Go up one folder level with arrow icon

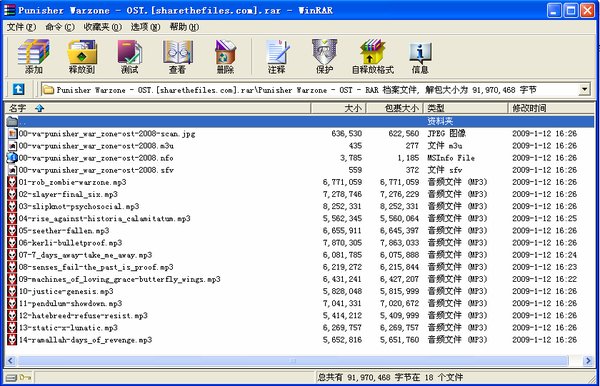(x=18, y=90)
